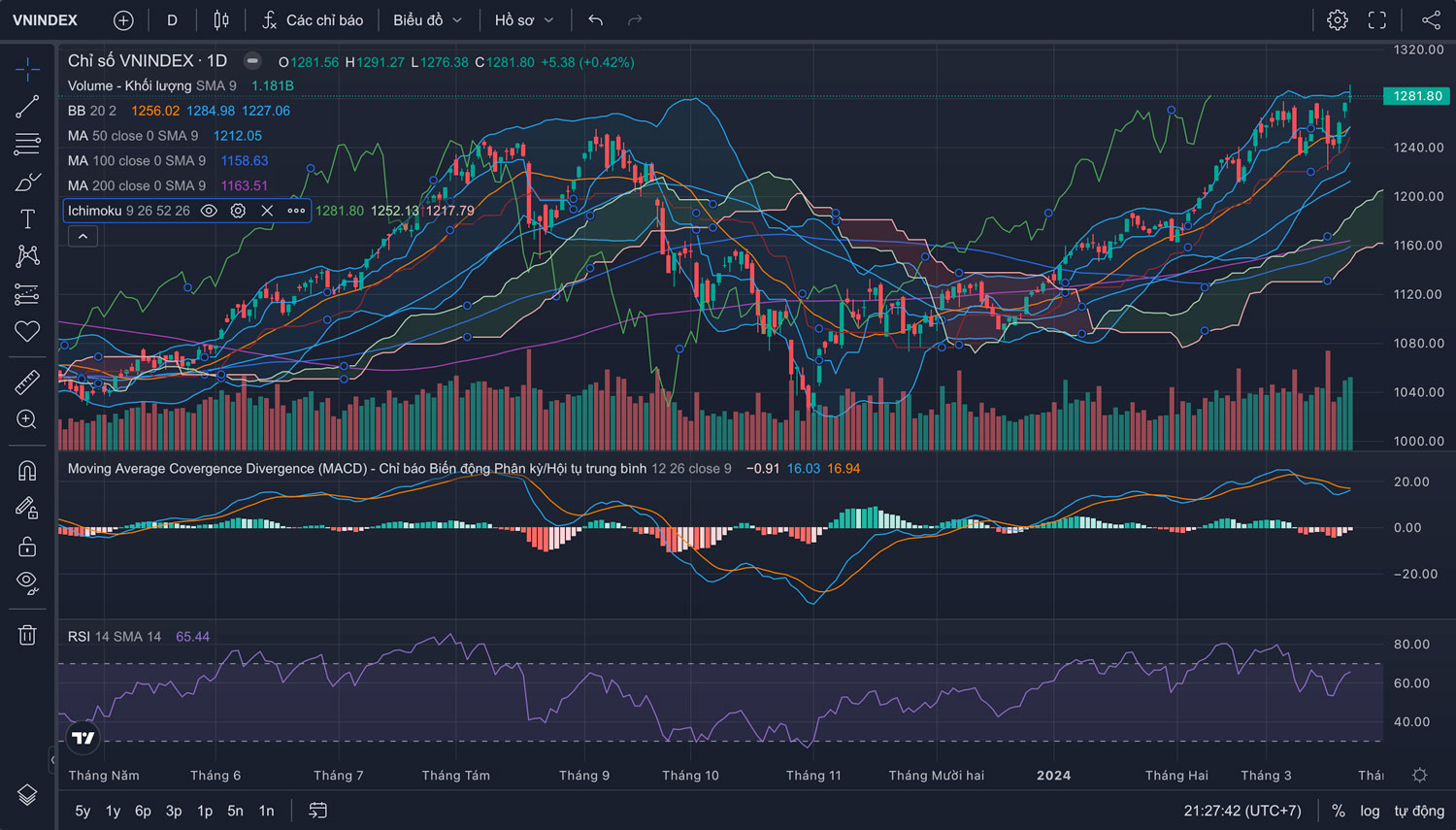
Task: Enter fullscreen mode
Action: 1376,20
